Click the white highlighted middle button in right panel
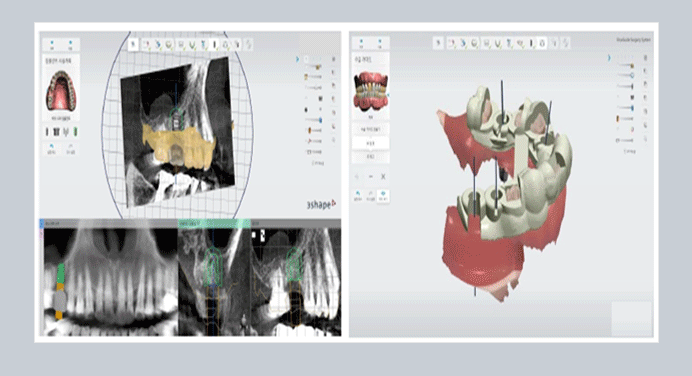 (x=371, y=143)
